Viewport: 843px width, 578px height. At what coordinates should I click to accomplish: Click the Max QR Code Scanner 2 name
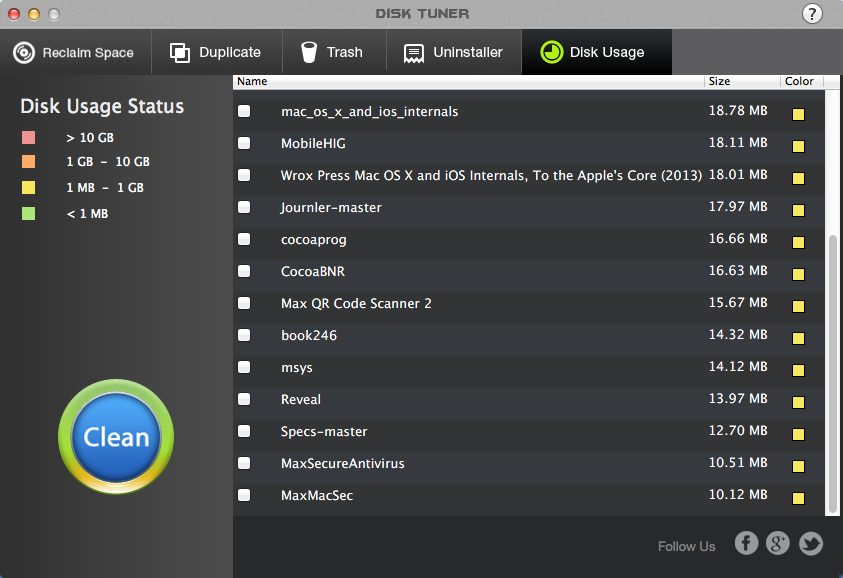[x=356, y=303]
